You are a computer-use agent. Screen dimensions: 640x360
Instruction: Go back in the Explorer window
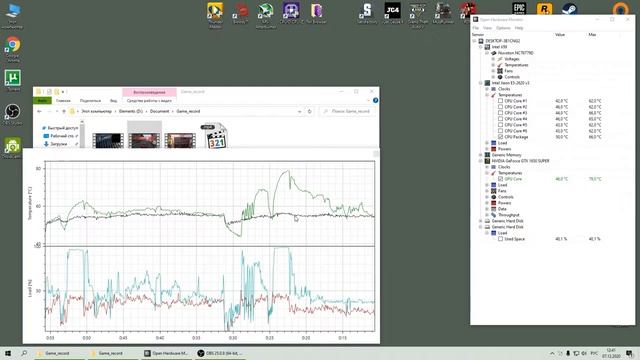click(x=39, y=111)
